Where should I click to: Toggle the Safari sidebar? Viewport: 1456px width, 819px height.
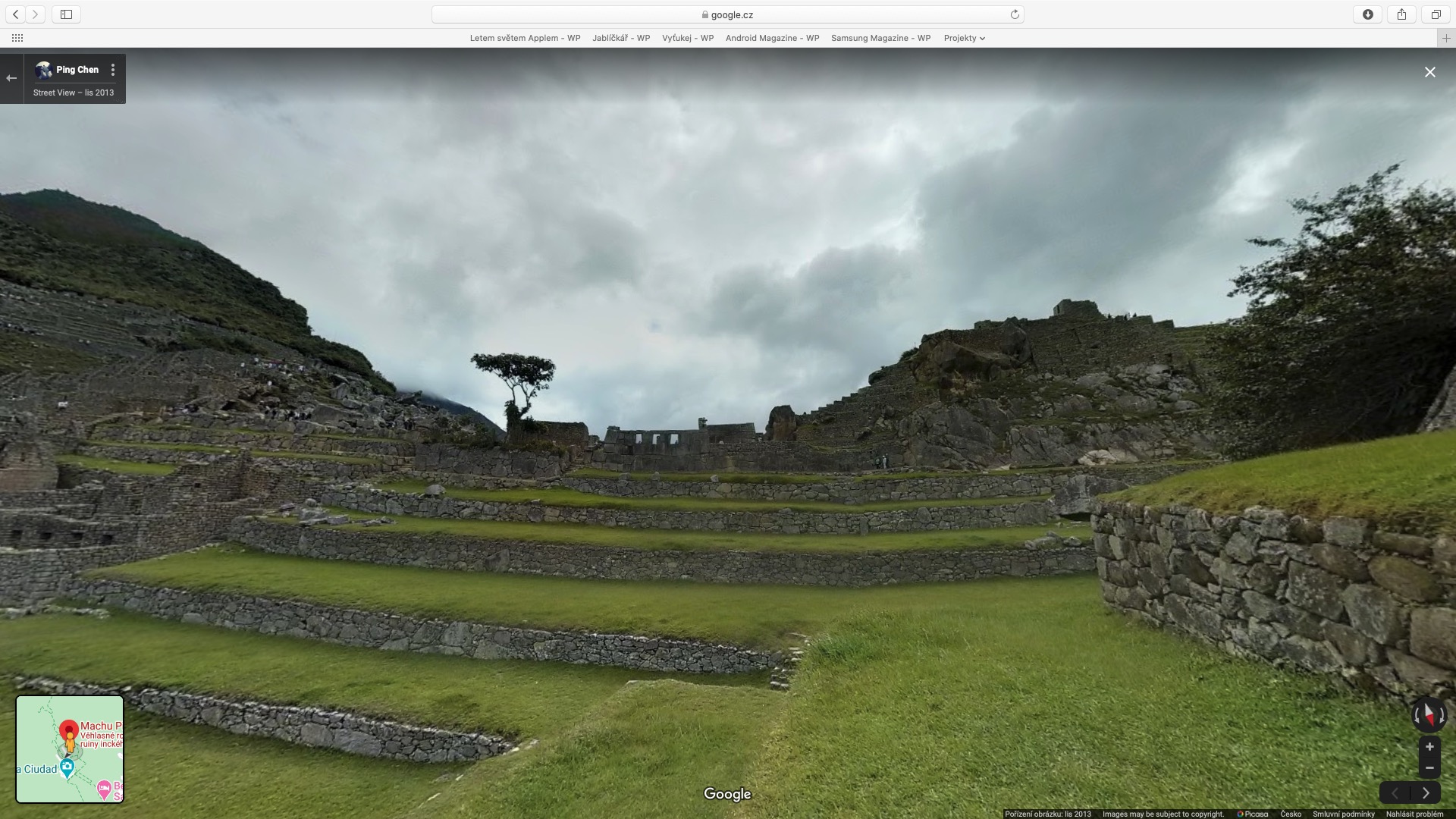(66, 14)
